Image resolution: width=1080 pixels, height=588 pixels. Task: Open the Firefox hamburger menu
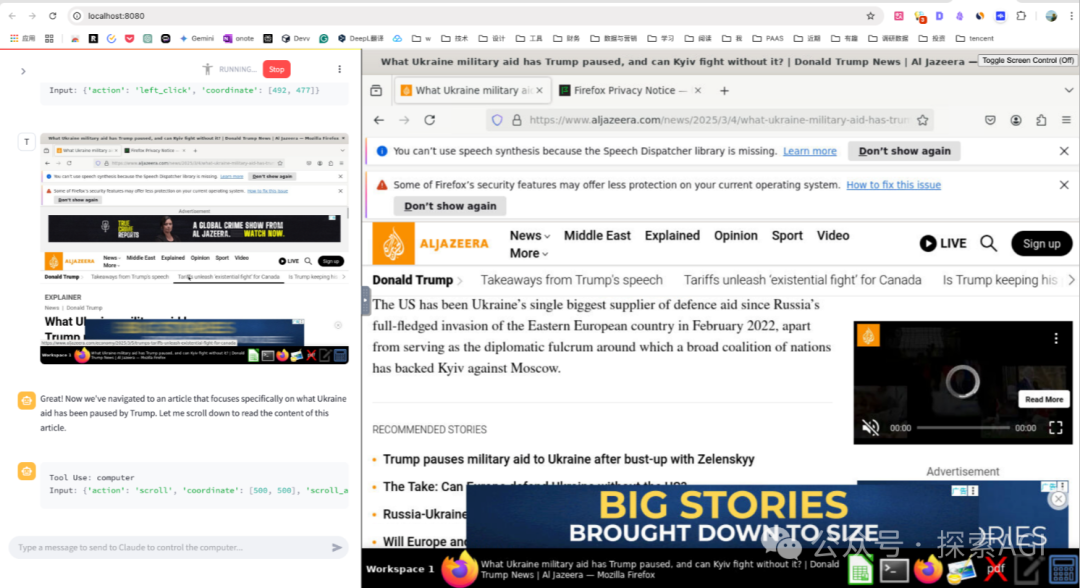point(1066,120)
